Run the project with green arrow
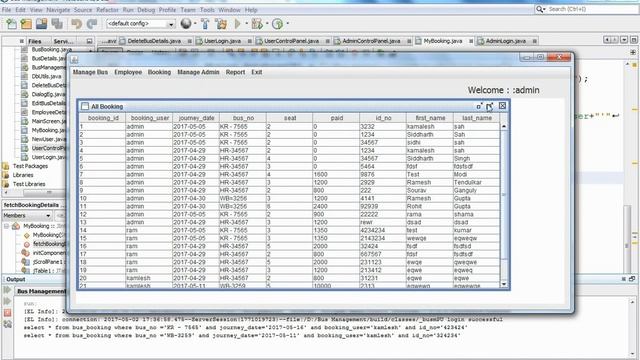 [238, 24]
